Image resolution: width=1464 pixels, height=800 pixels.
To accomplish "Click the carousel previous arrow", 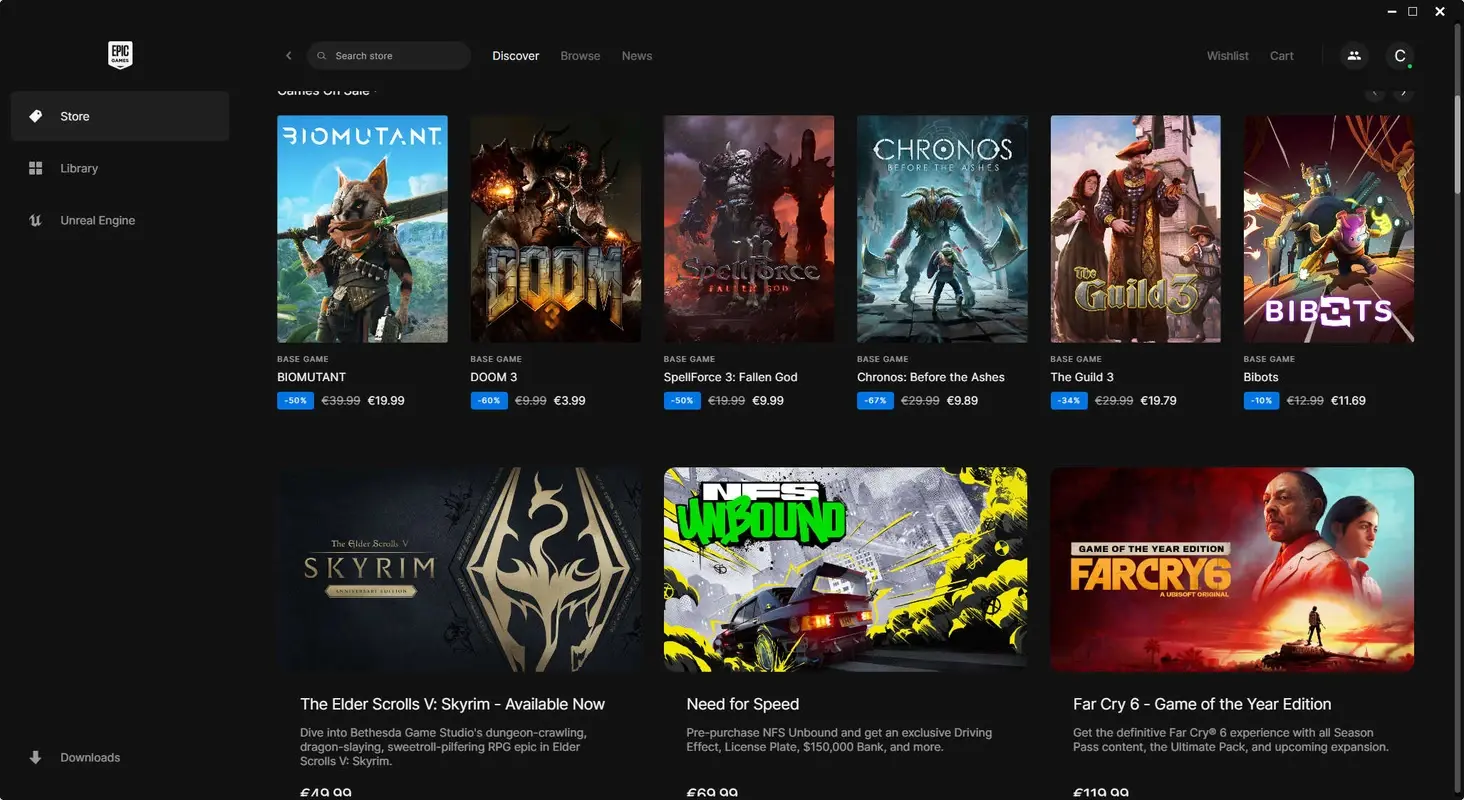I will click(1375, 91).
